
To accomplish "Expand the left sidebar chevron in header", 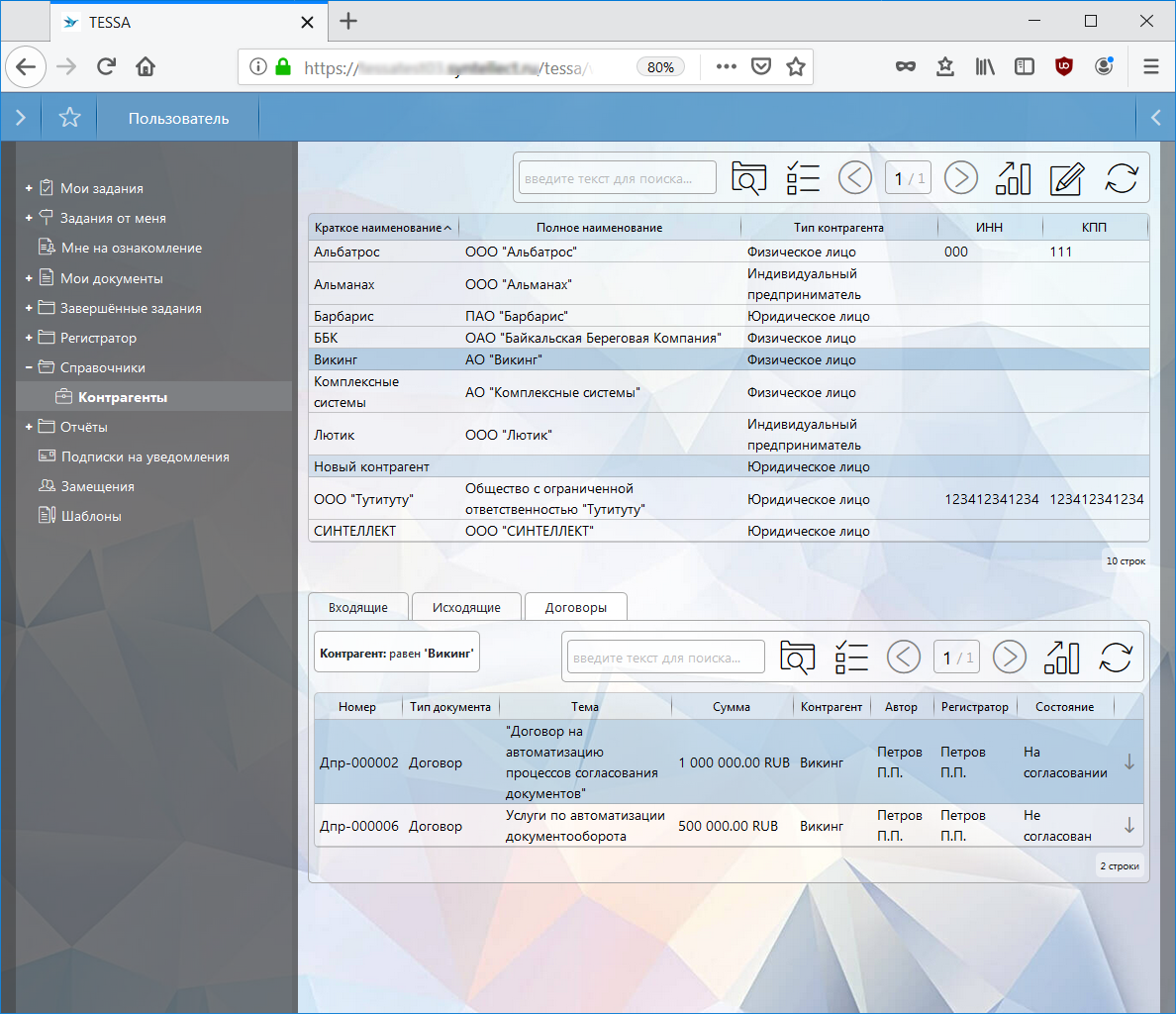I will [21, 118].
